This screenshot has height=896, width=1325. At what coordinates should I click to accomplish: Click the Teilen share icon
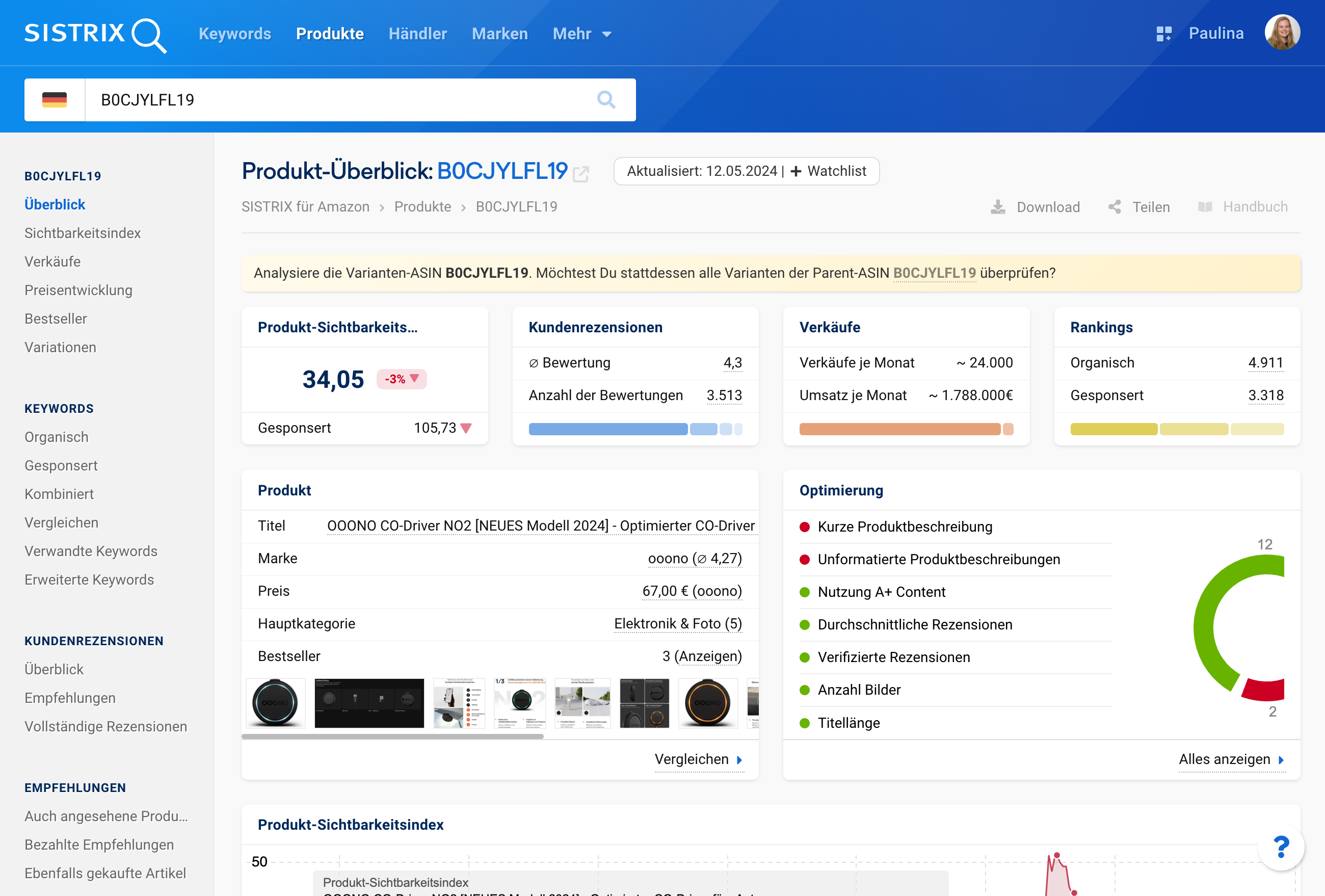point(1115,207)
